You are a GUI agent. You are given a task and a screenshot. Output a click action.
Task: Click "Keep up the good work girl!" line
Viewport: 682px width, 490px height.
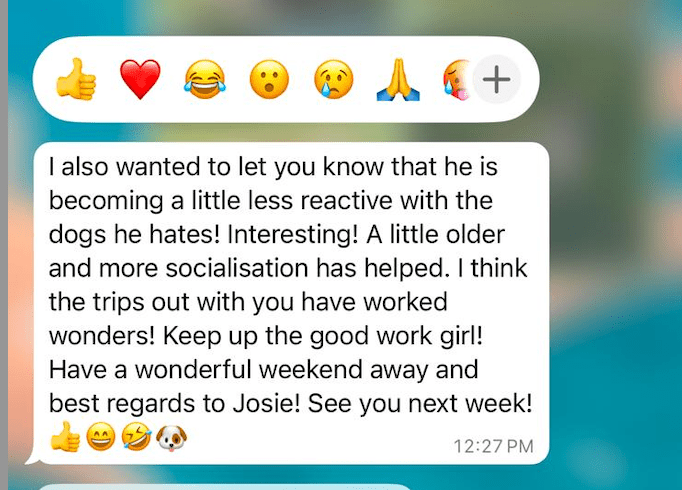pos(323,336)
